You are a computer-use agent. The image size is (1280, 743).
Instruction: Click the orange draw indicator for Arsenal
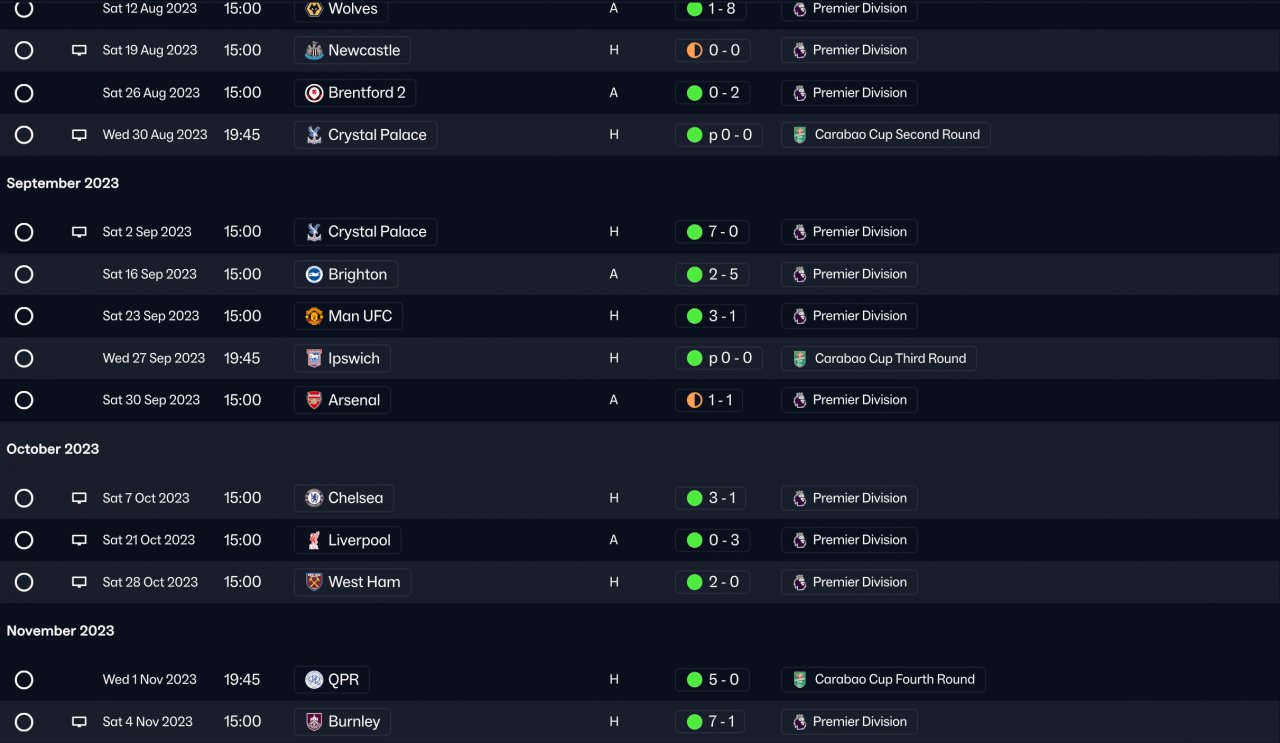[x=694, y=400]
